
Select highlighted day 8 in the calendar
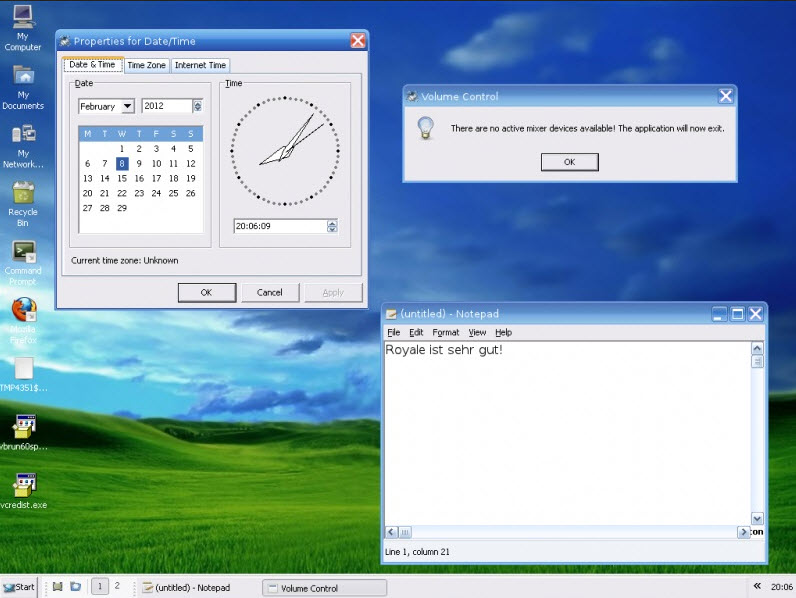122,163
